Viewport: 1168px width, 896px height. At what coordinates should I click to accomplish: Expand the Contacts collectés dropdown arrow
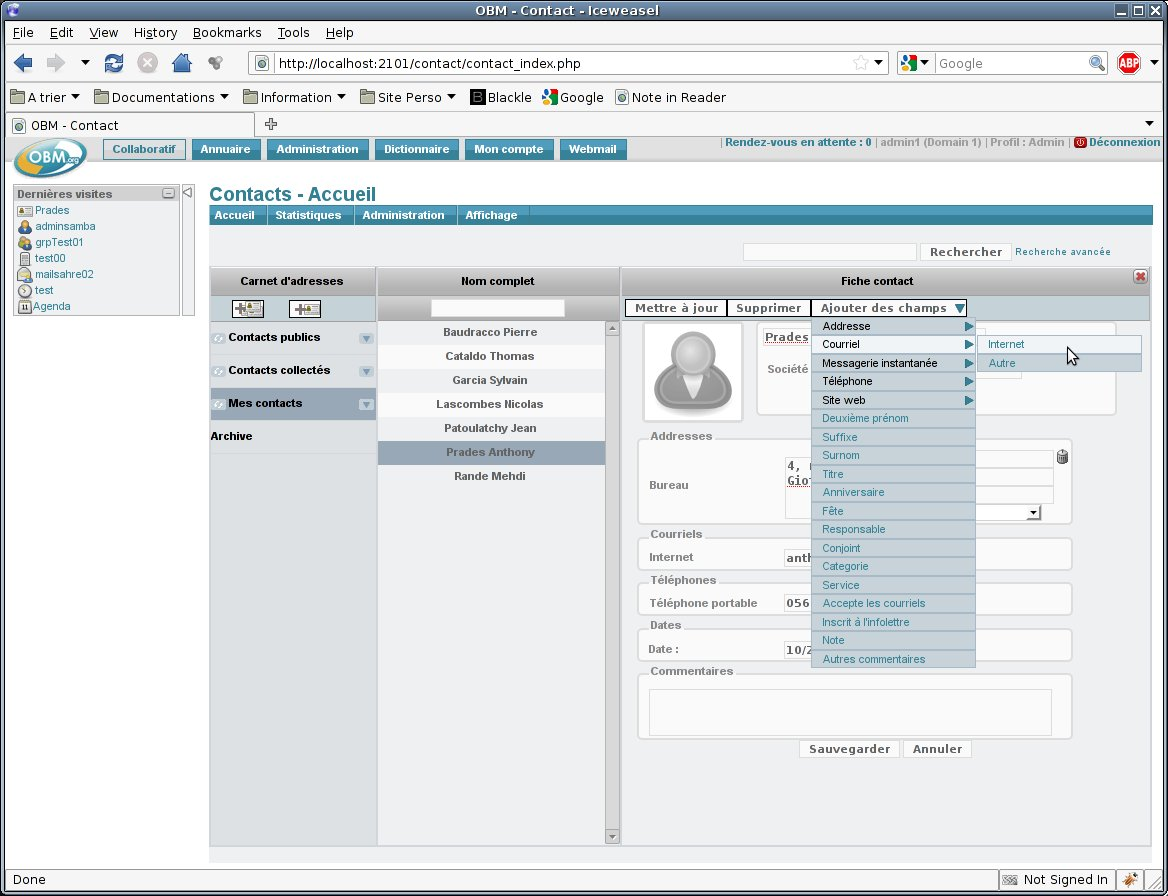coord(366,371)
